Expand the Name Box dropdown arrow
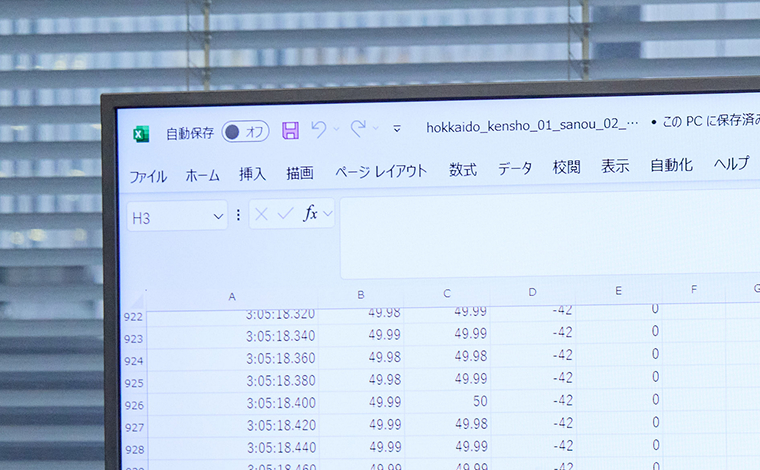The image size is (760, 470). coord(218,216)
